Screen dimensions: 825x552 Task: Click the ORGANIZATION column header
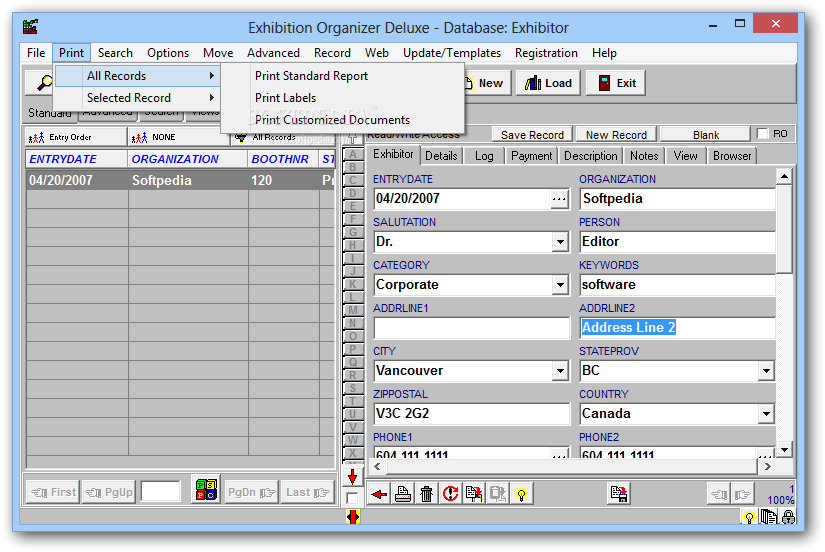pos(187,159)
